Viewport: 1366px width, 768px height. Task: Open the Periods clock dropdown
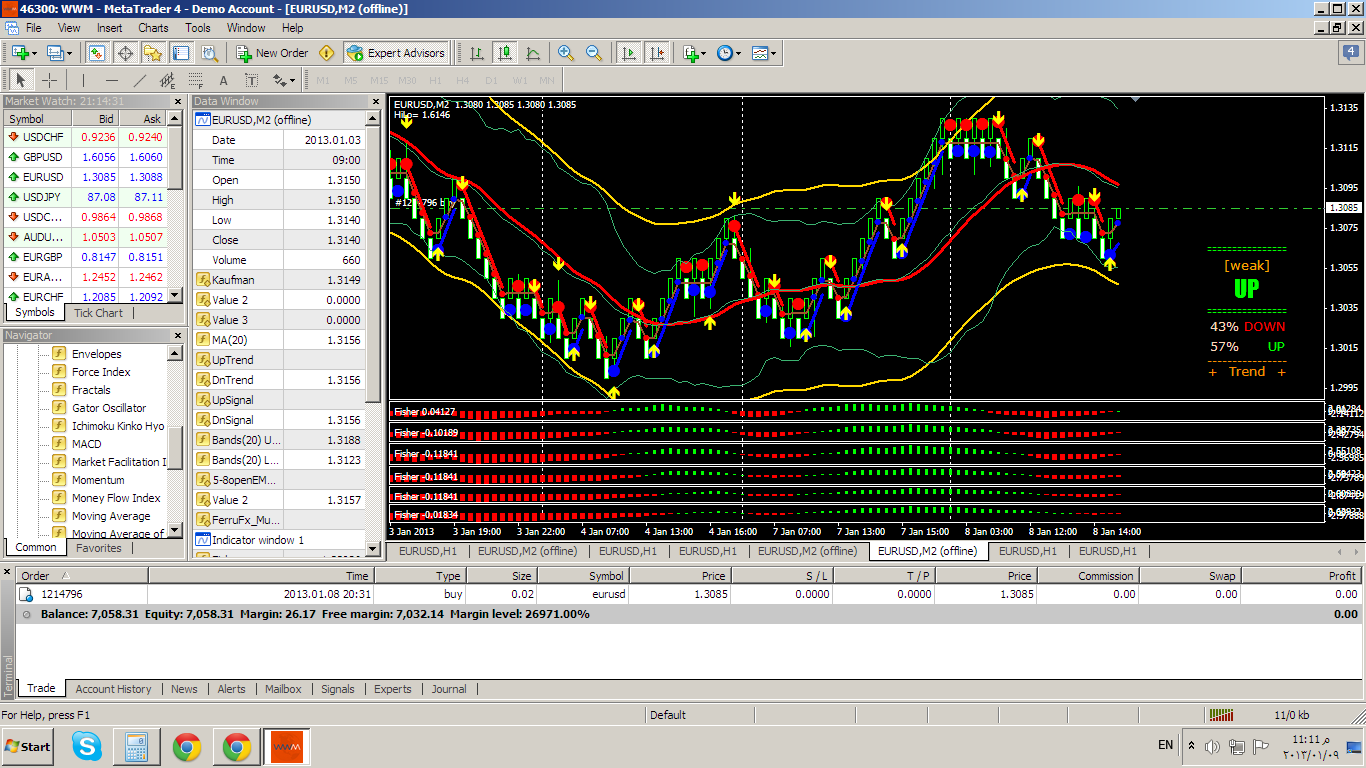tap(729, 53)
